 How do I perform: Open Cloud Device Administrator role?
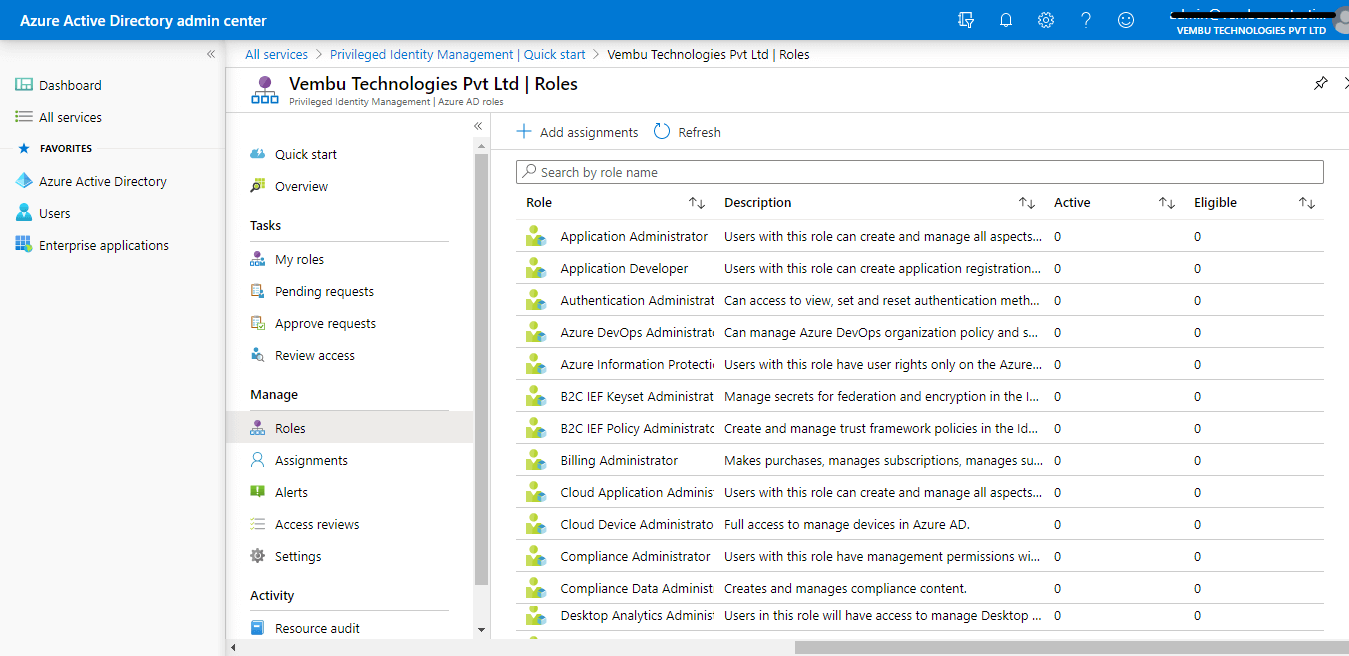(637, 525)
